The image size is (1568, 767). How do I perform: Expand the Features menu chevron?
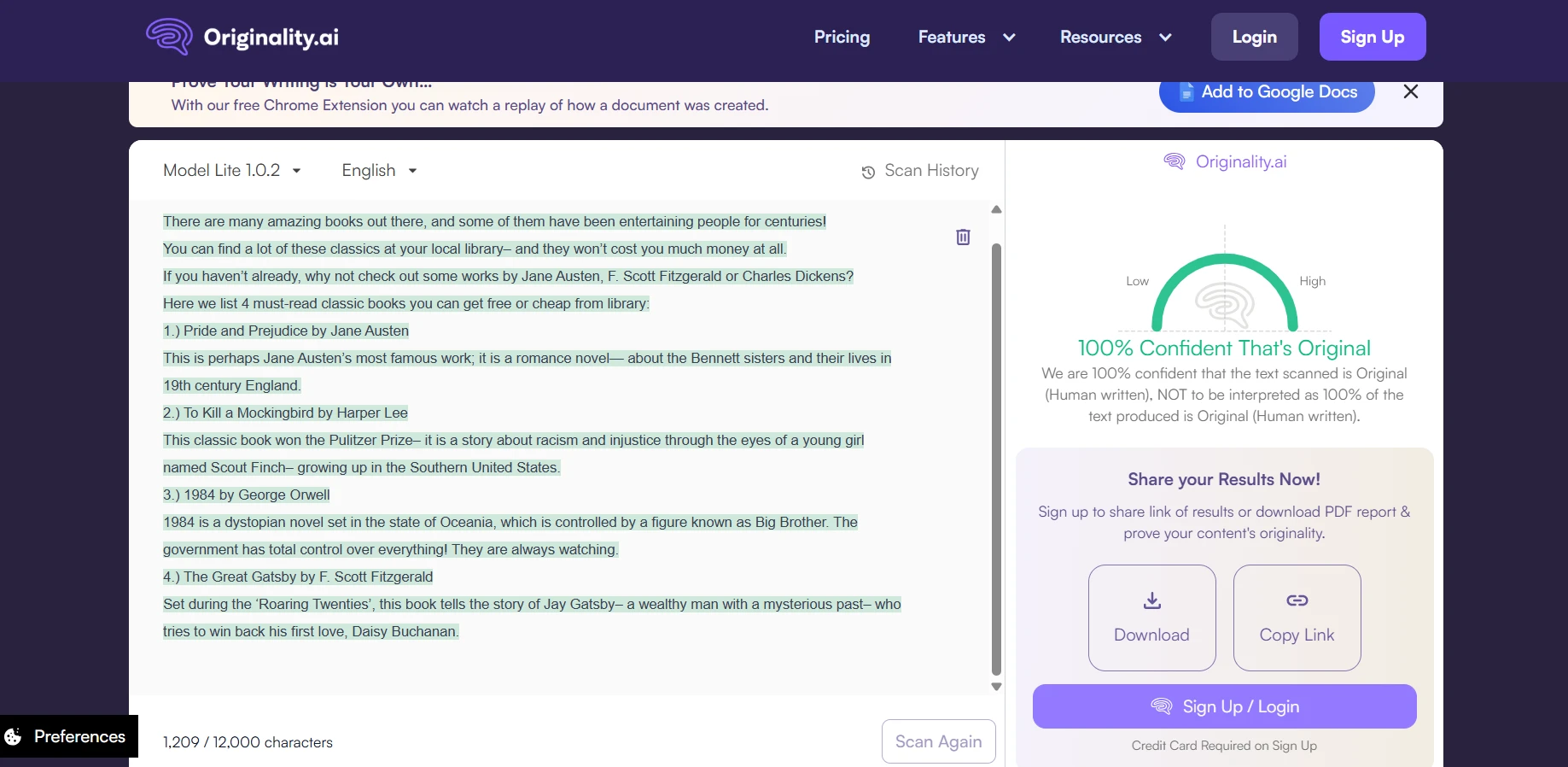(1009, 38)
